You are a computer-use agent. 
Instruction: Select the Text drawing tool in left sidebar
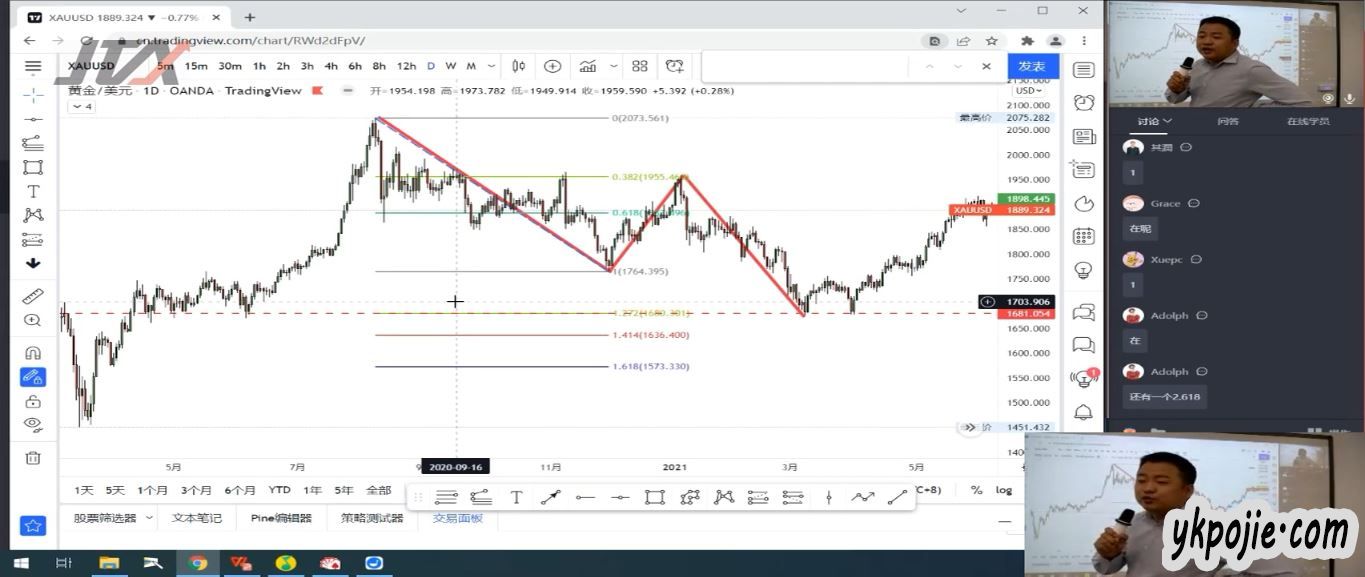33,191
